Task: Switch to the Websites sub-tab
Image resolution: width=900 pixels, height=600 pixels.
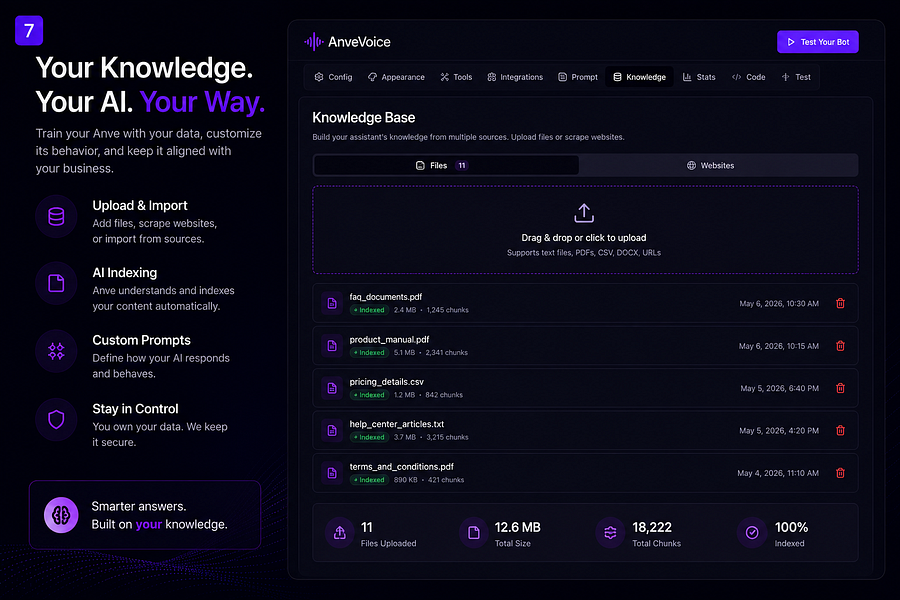Action: click(718, 165)
